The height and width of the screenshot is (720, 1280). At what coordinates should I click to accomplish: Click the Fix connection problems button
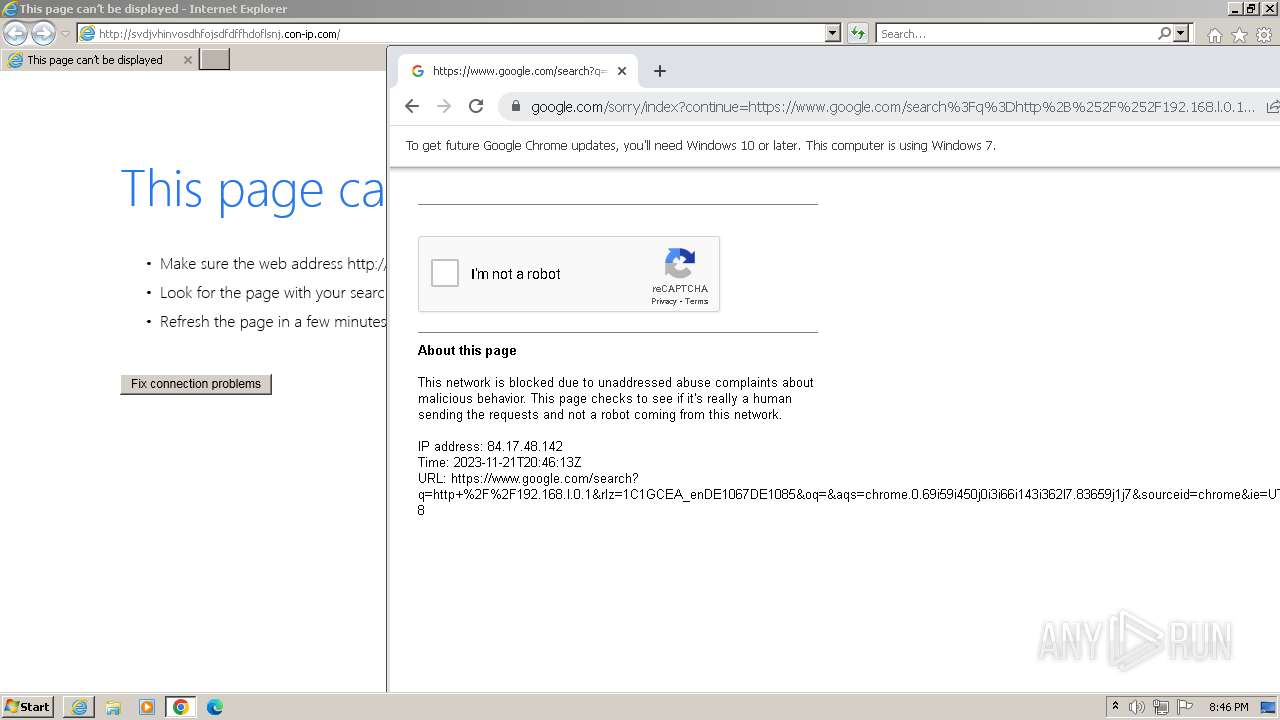[x=196, y=384]
